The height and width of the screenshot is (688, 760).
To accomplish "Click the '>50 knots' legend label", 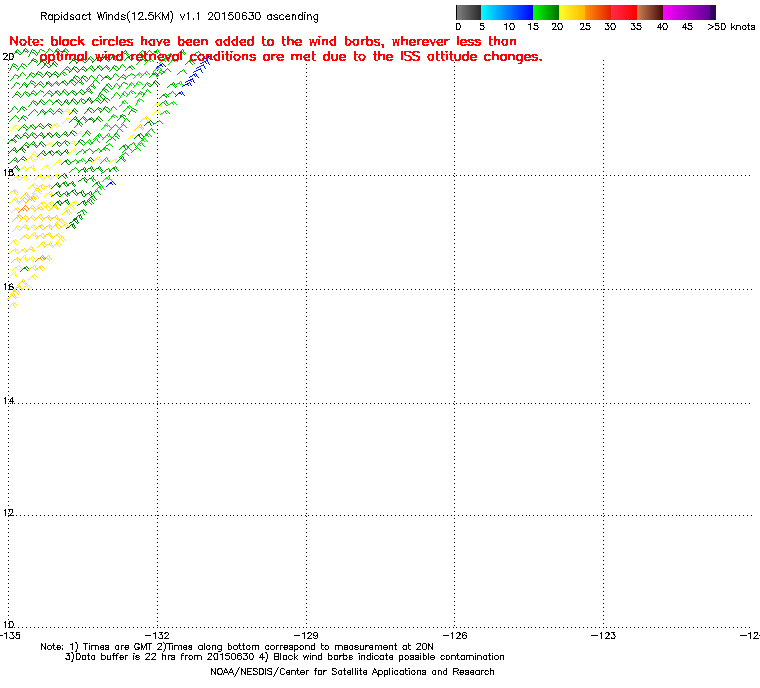I will 731,27.
